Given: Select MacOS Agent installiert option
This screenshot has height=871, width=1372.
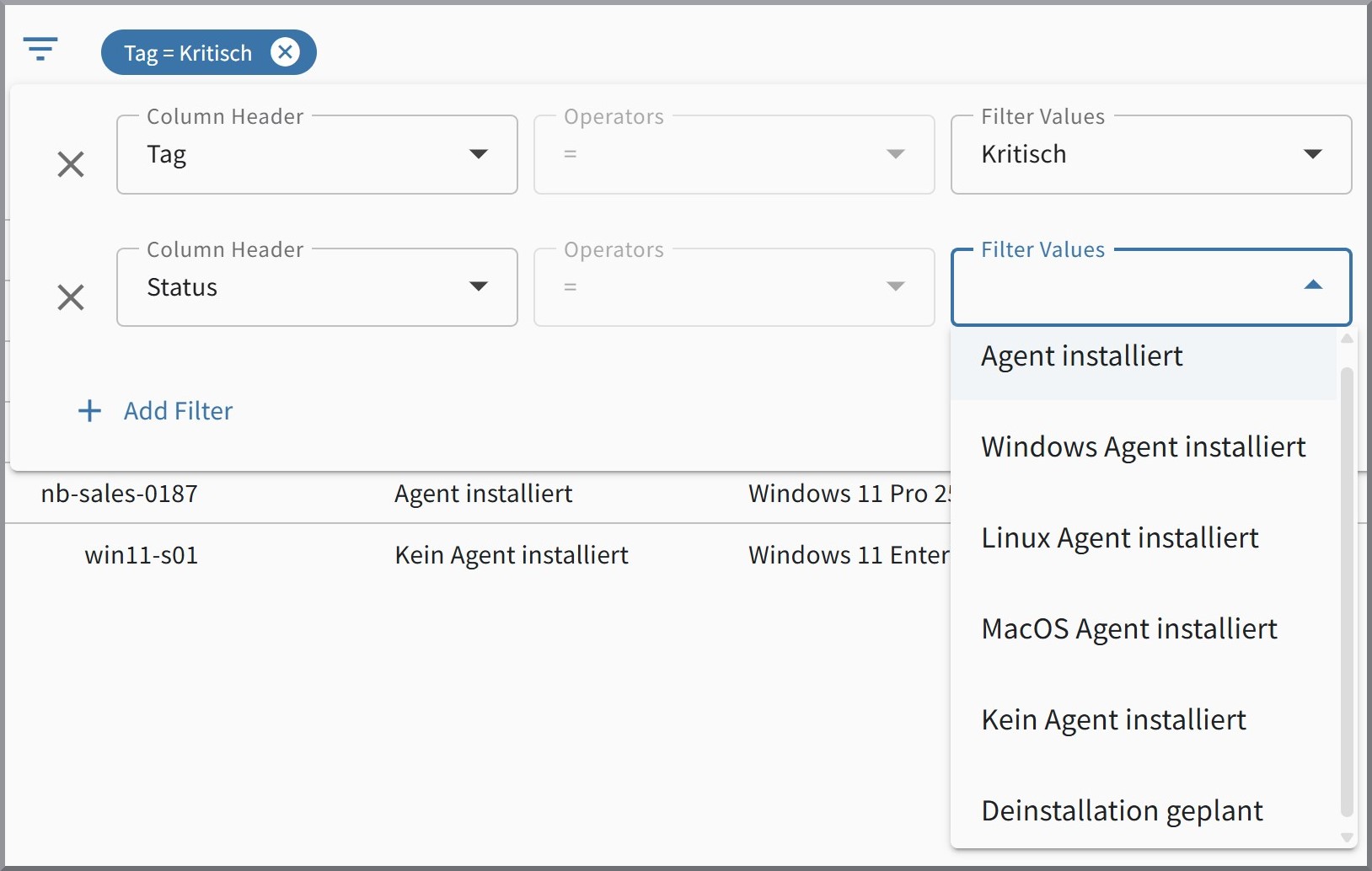Looking at the screenshot, I should (x=1128, y=629).
